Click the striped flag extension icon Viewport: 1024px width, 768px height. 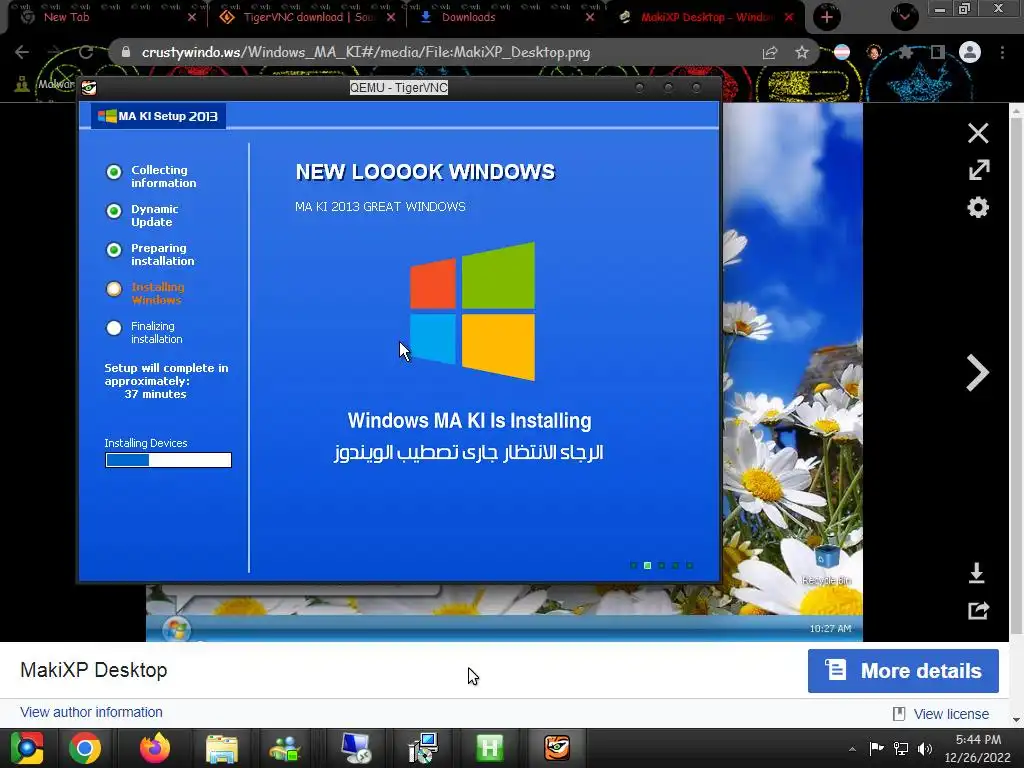842,52
